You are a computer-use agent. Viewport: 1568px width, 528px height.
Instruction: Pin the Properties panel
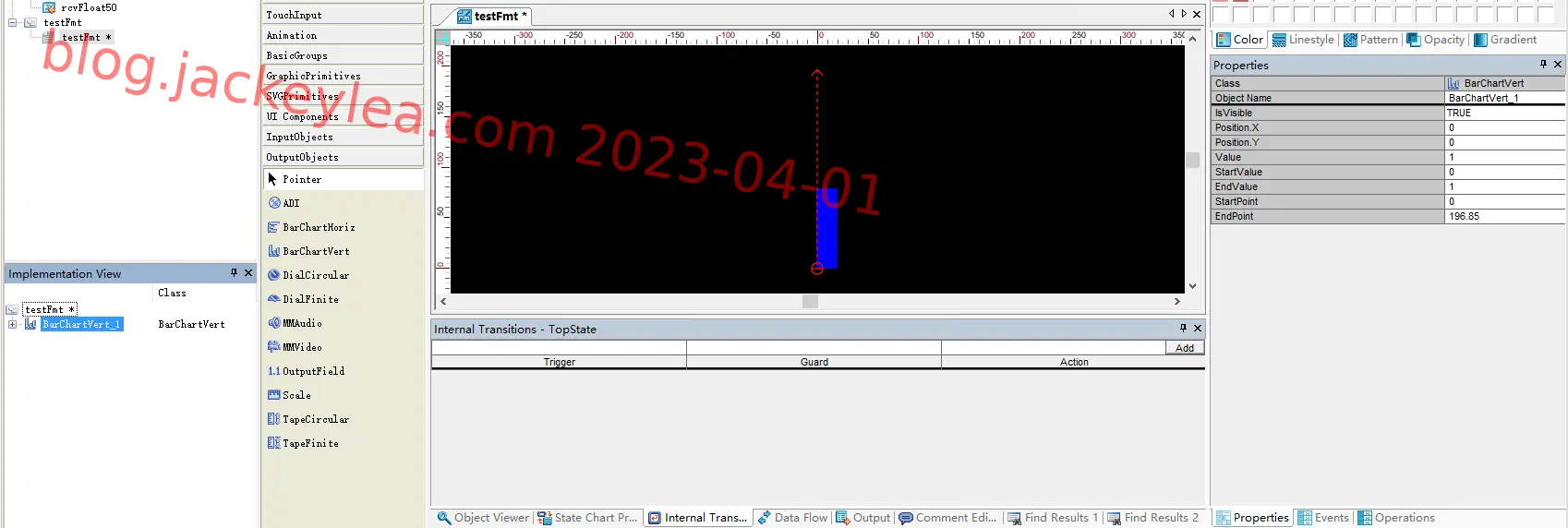(1543, 65)
